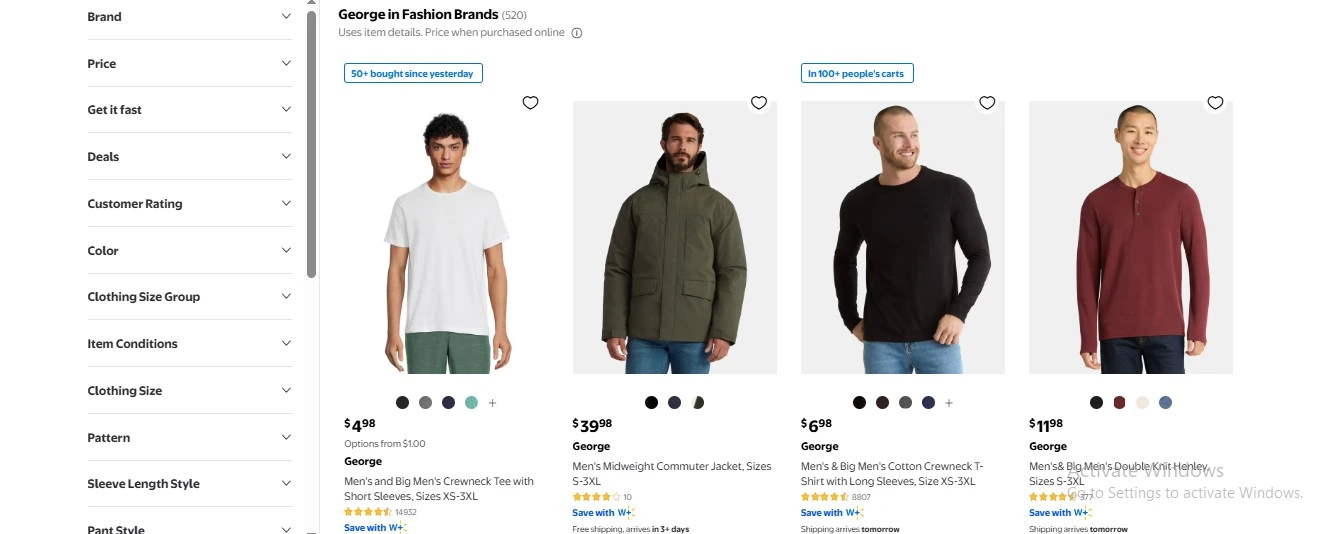
Task: Favorite the white Crewneck Tee with heart icon
Action: click(x=530, y=103)
